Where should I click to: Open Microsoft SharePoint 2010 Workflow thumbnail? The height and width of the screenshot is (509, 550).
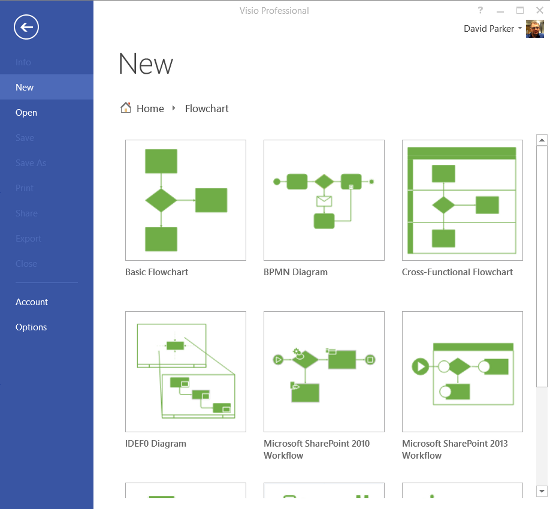point(324,371)
